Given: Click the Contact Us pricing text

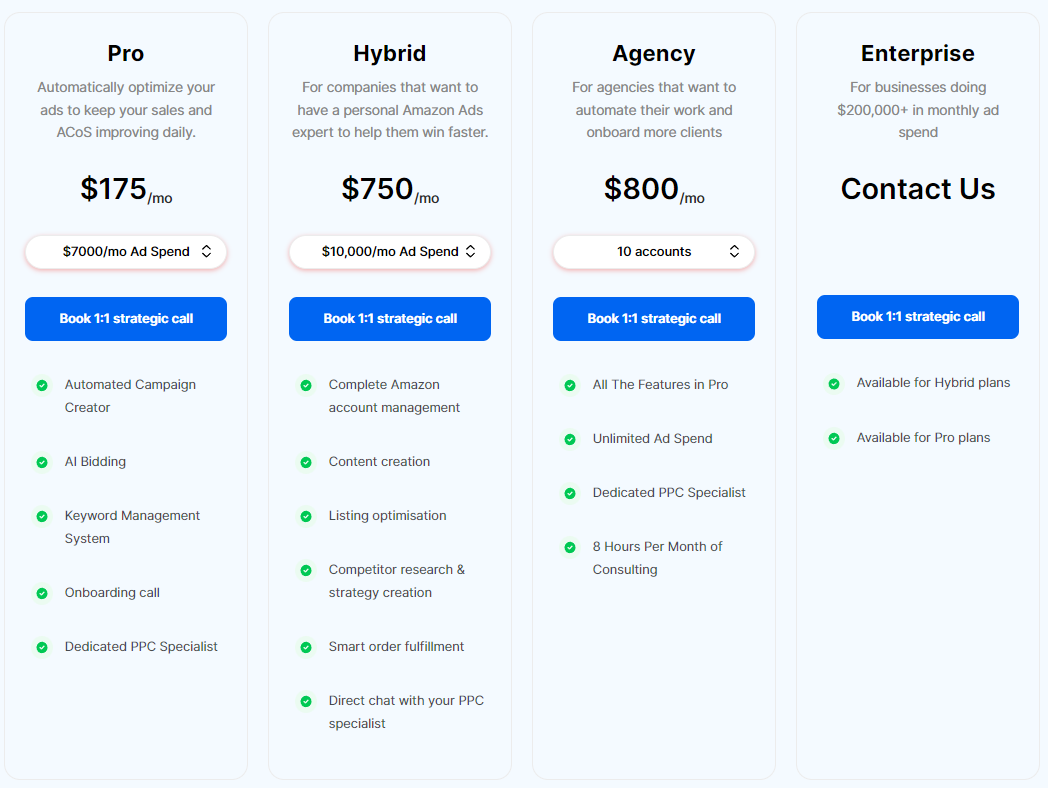Looking at the screenshot, I should pyautogui.click(x=918, y=189).
